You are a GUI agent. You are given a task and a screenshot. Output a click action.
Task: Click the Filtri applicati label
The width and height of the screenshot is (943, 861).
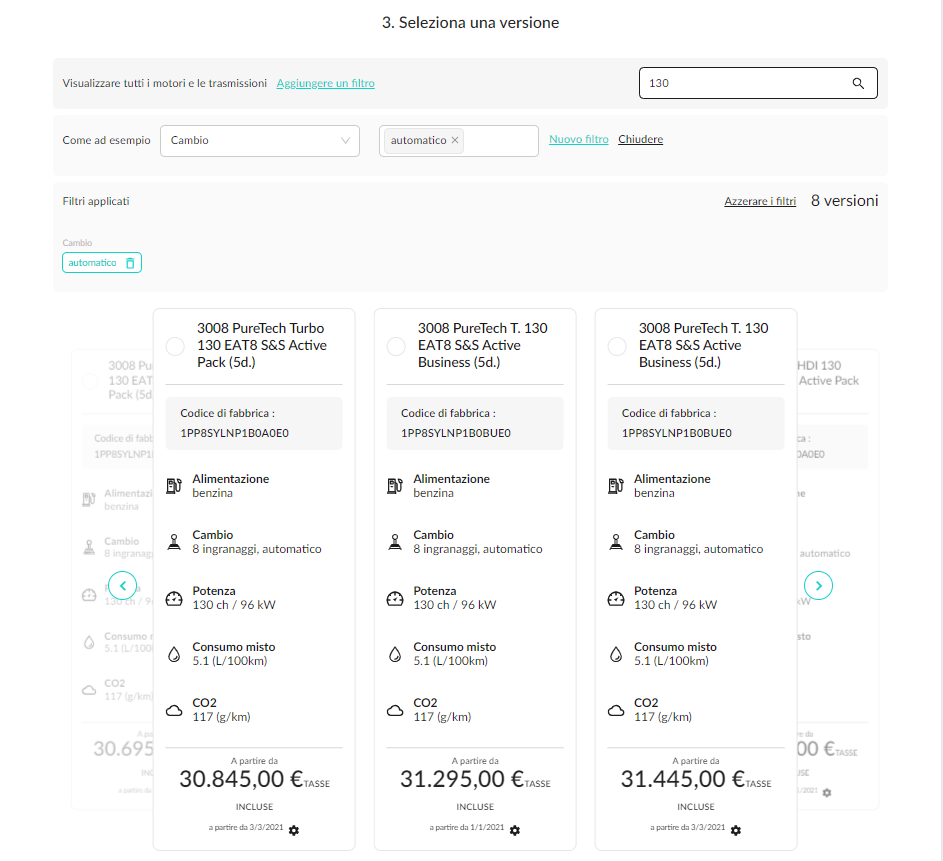pyautogui.click(x=96, y=201)
